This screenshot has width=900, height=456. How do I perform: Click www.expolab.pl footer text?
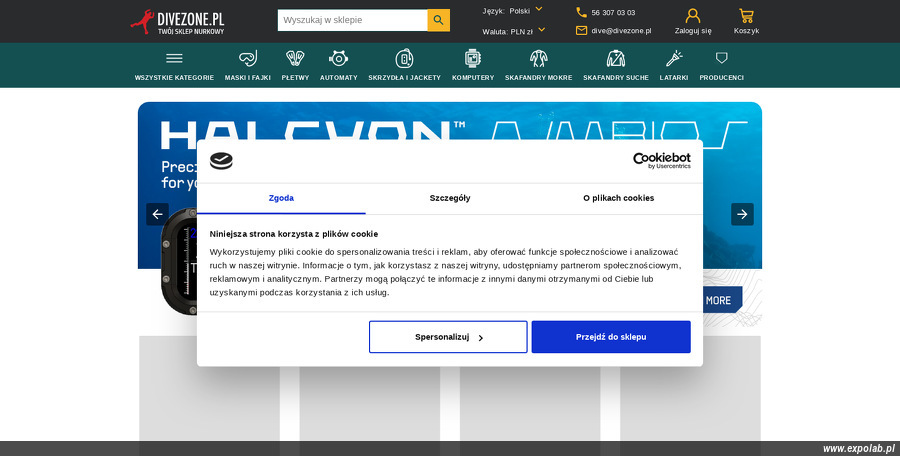[x=859, y=449]
